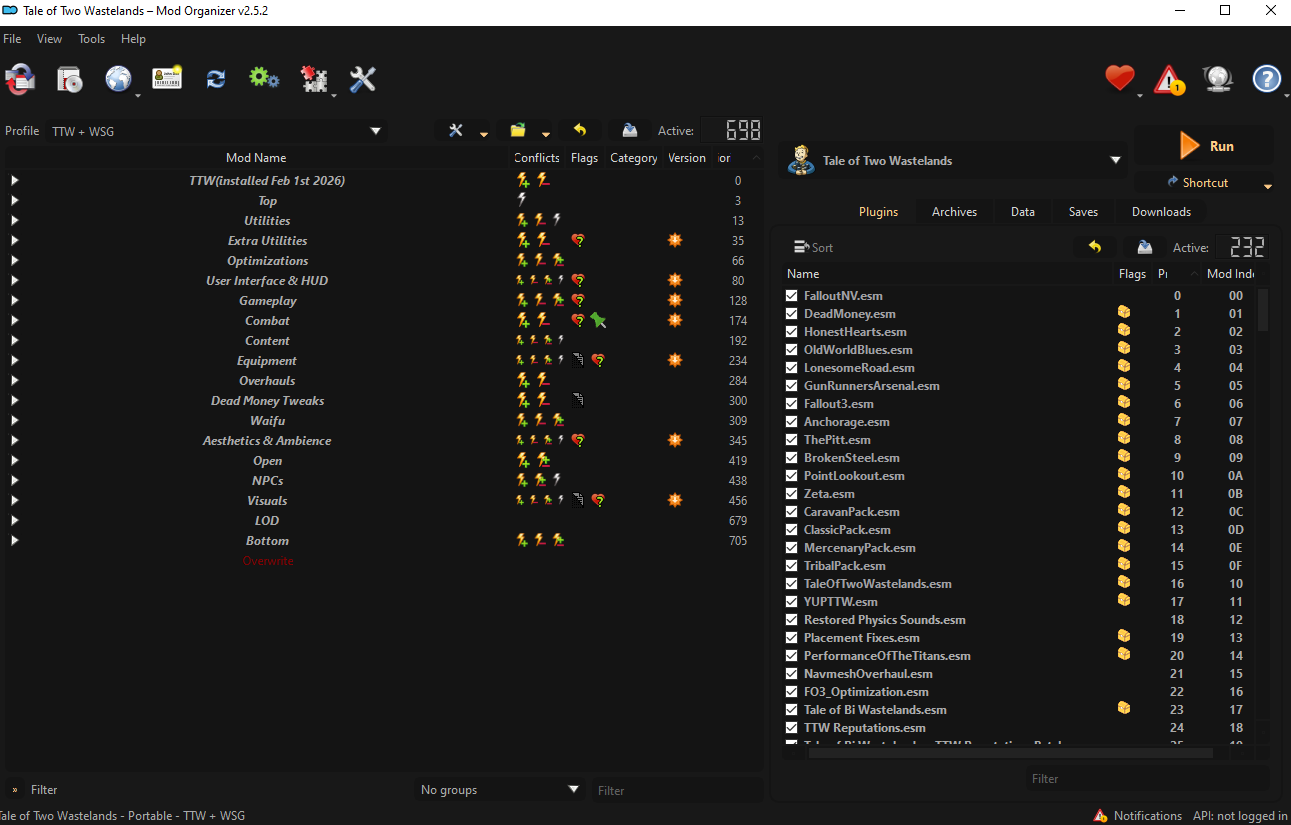Image resolution: width=1291 pixels, height=825 pixels.
Task: Sort mods by the Mod Name column header
Action: pyautogui.click(x=256, y=158)
